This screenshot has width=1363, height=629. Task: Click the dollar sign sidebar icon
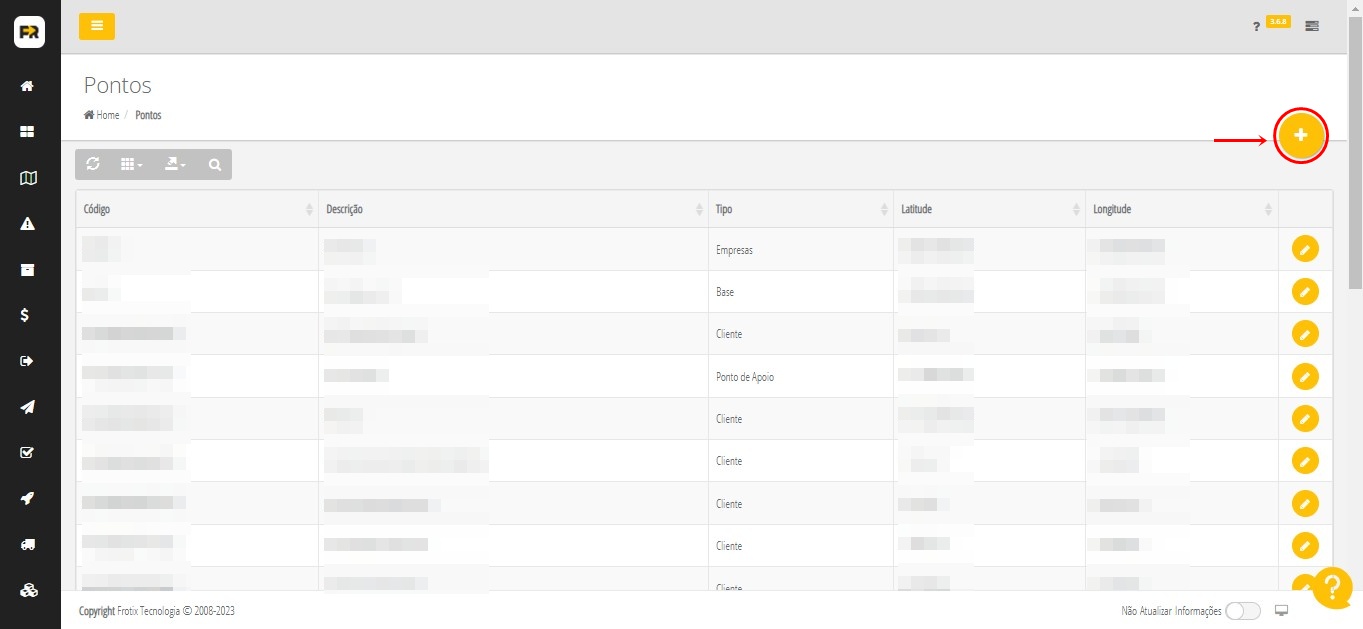[28, 315]
